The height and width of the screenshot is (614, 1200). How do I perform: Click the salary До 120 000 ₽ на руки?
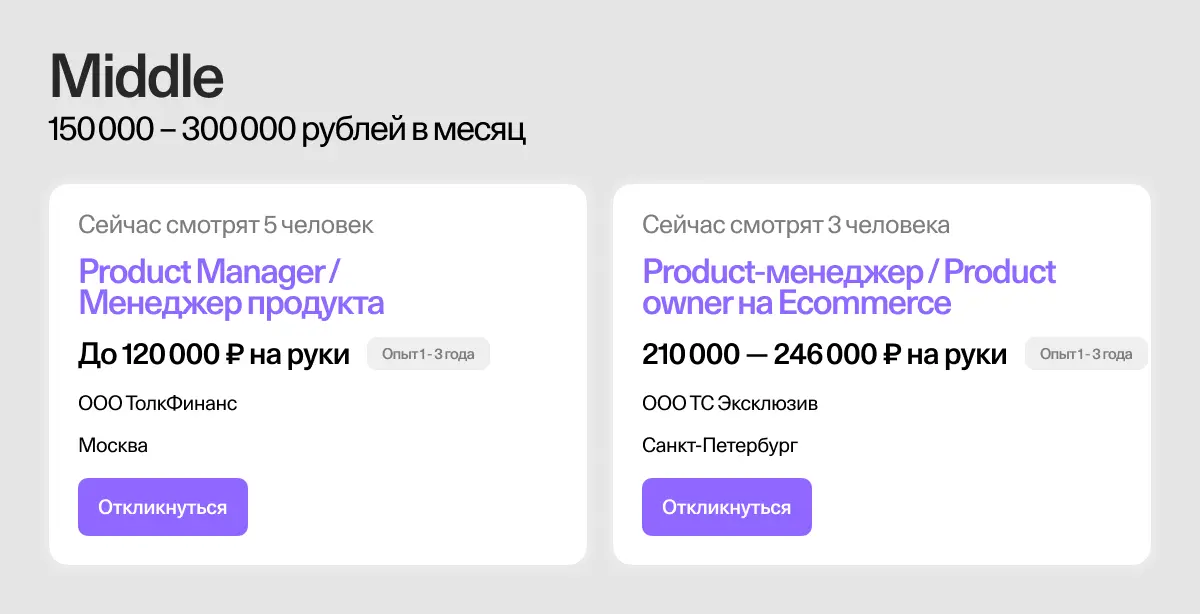tap(213, 353)
